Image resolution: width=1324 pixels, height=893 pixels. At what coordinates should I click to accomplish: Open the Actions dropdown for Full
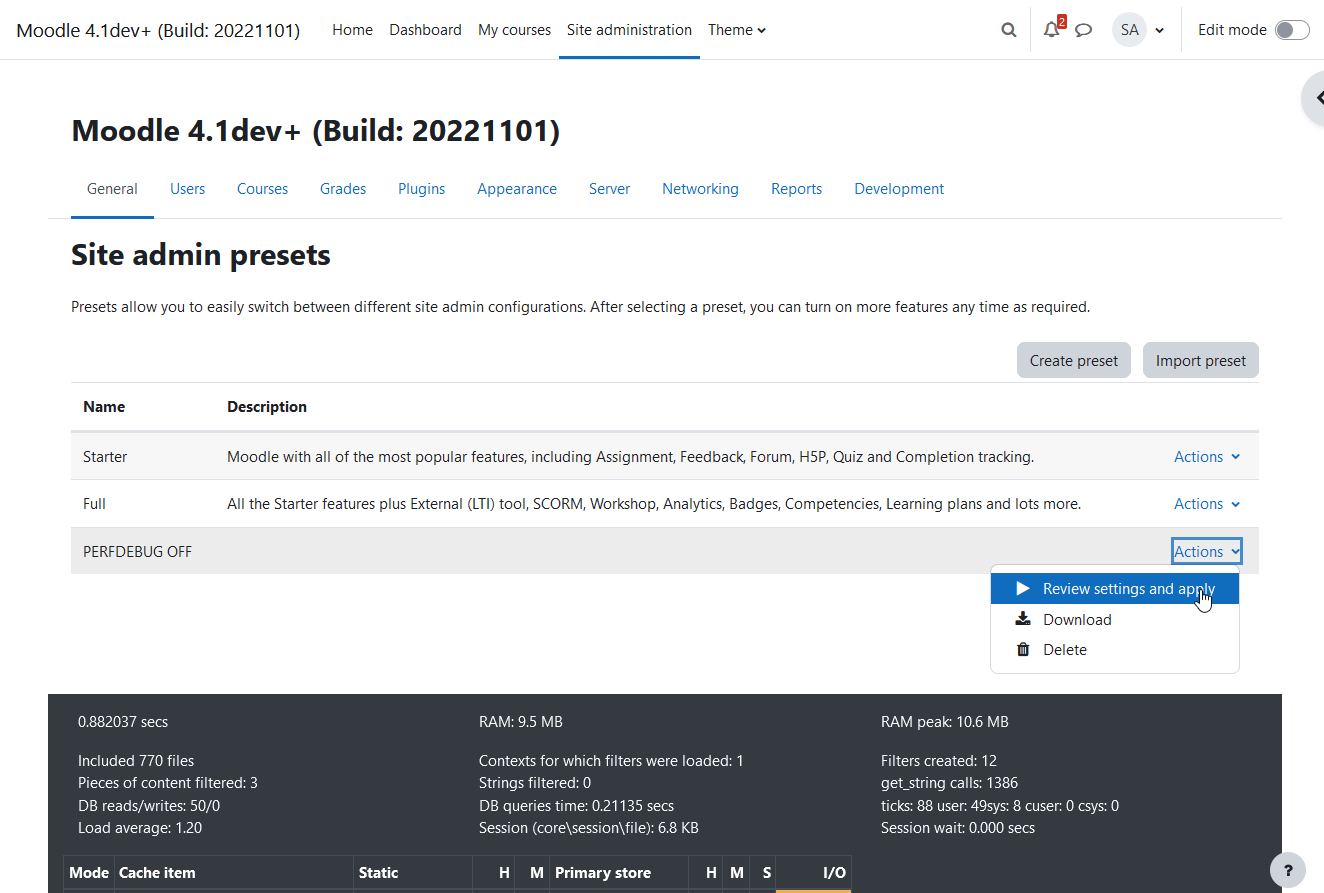pyautogui.click(x=1207, y=504)
